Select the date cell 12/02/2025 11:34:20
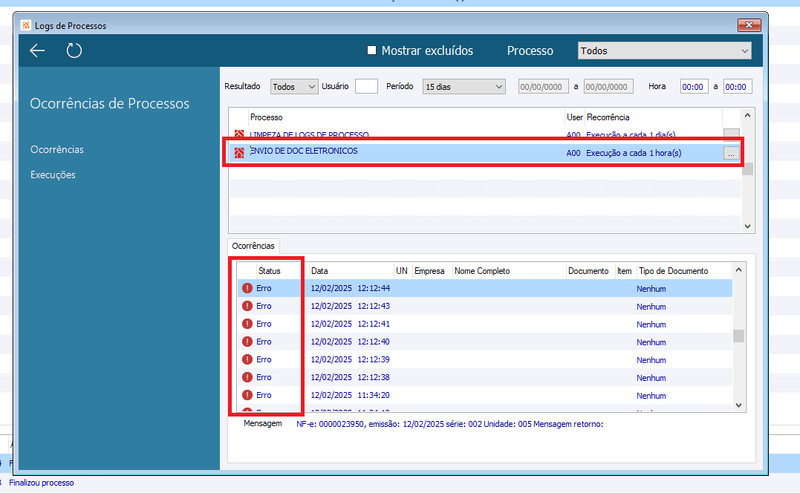Screen dimensions: 800x493 click(351, 396)
